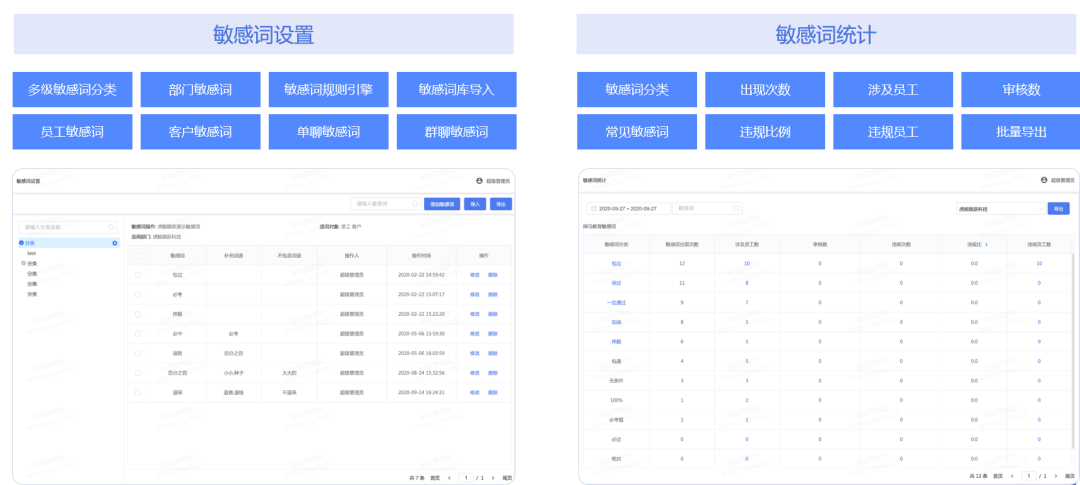
Task: Click 修改 link for the 包过 row
Action: pyautogui.click(x=474, y=274)
